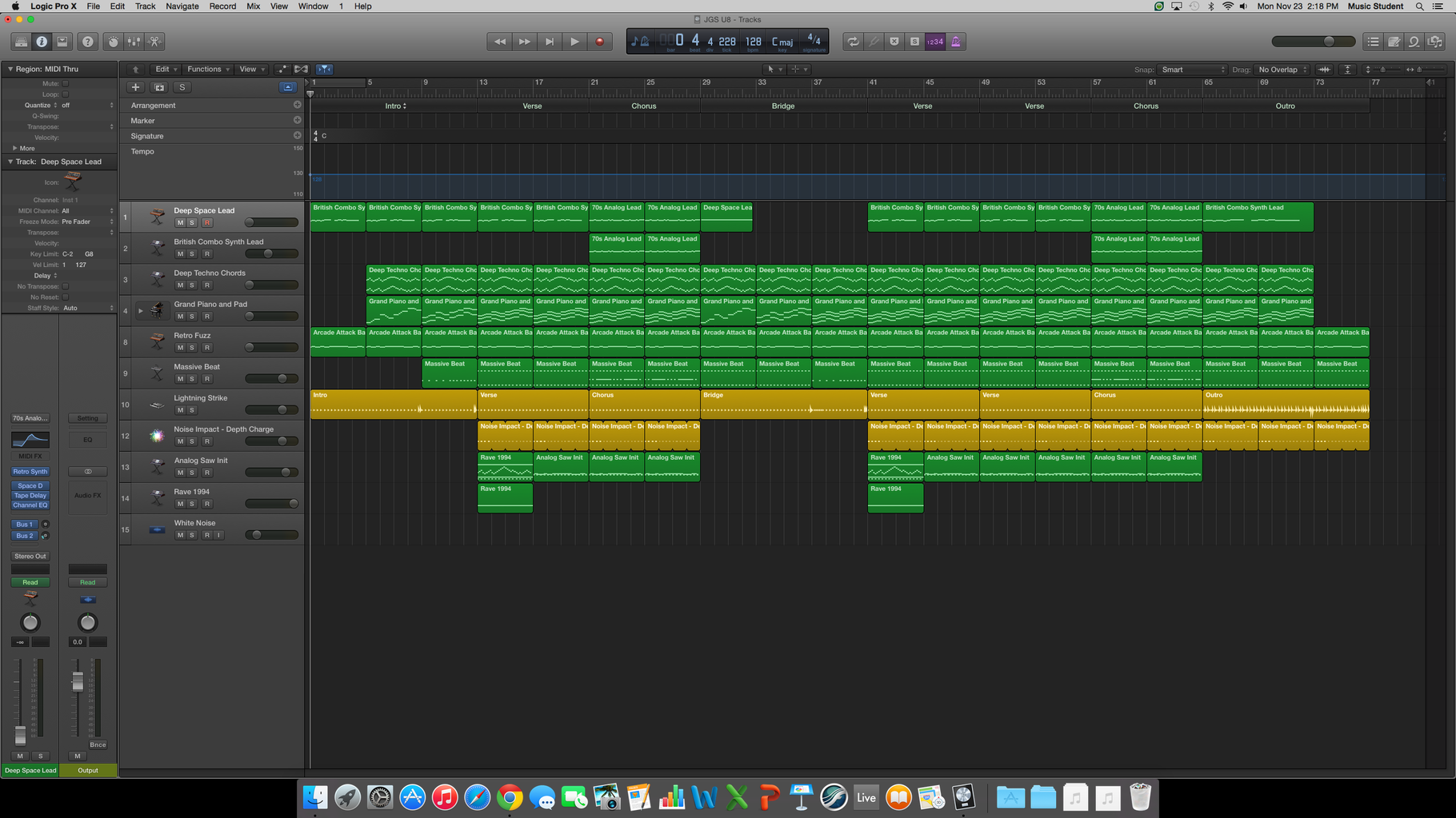This screenshot has height=818, width=1456.
Task: Click the Grand Piano and Pad instrument icon
Action: click(158, 310)
